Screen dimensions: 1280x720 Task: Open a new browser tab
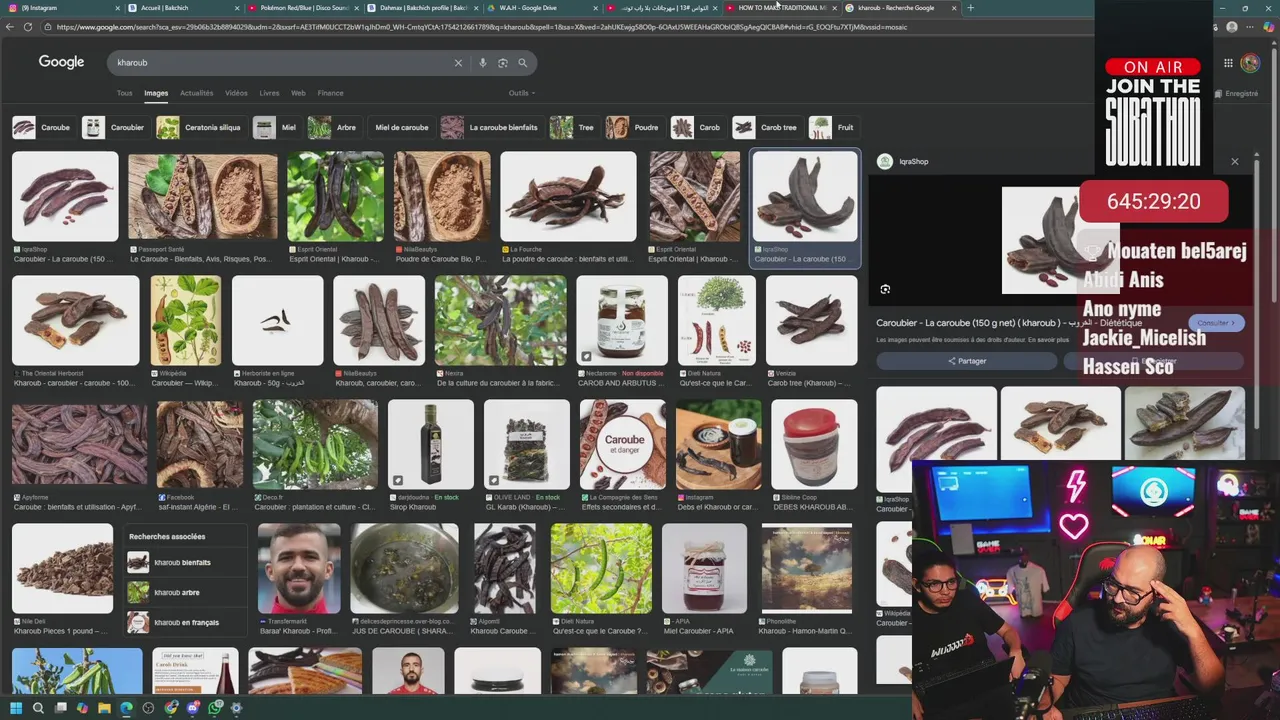point(970,8)
